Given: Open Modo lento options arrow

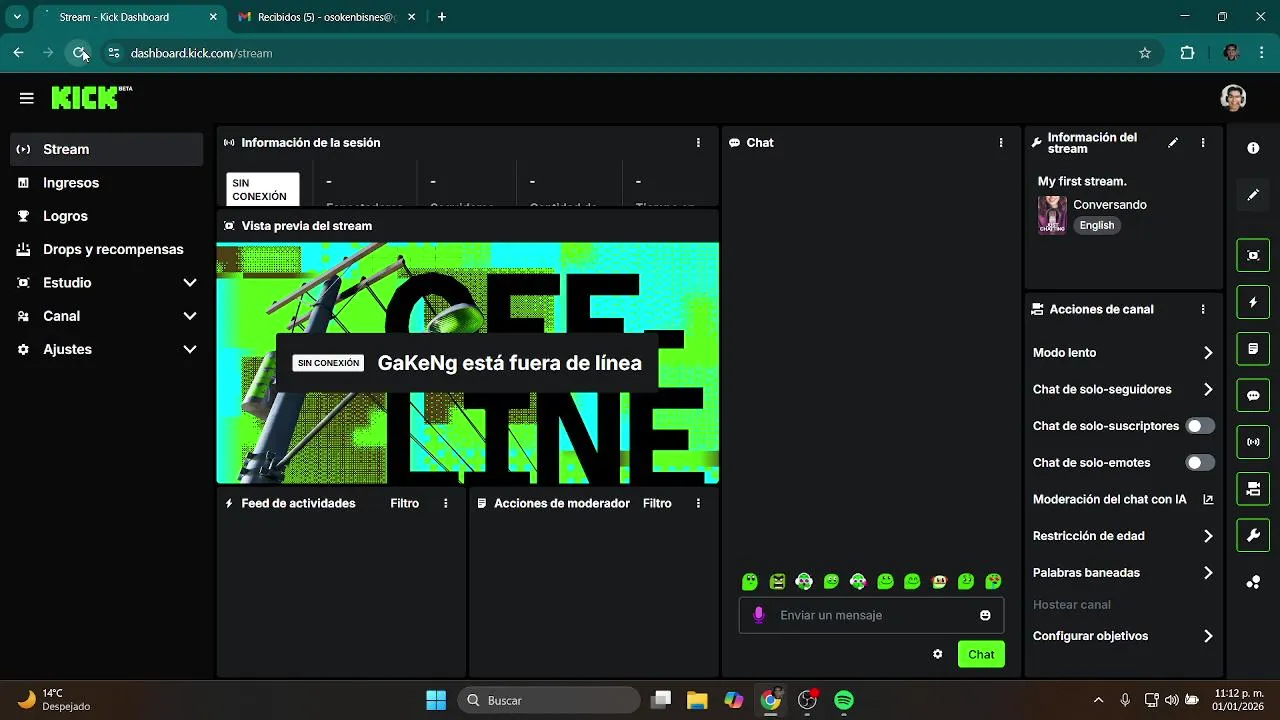Looking at the screenshot, I should click(x=1208, y=353).
